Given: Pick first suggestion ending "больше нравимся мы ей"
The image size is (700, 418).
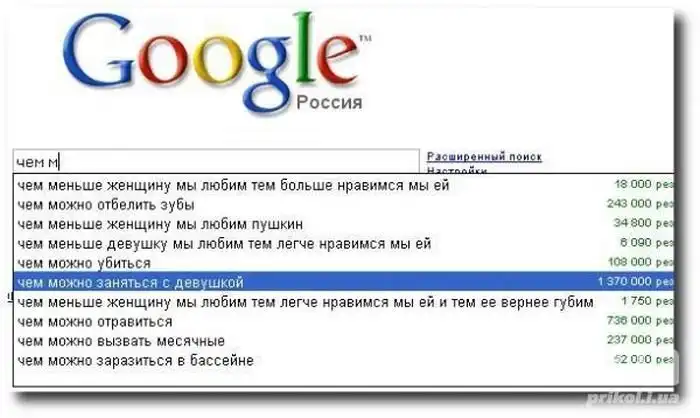Looking at the screenshot, I should coord(234,185).
